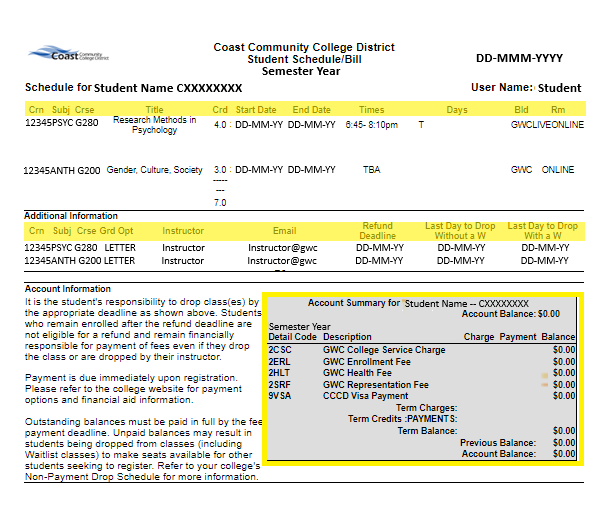Click the 'Times' column header
Screen dimensions: 610x514
pos(372,110)
